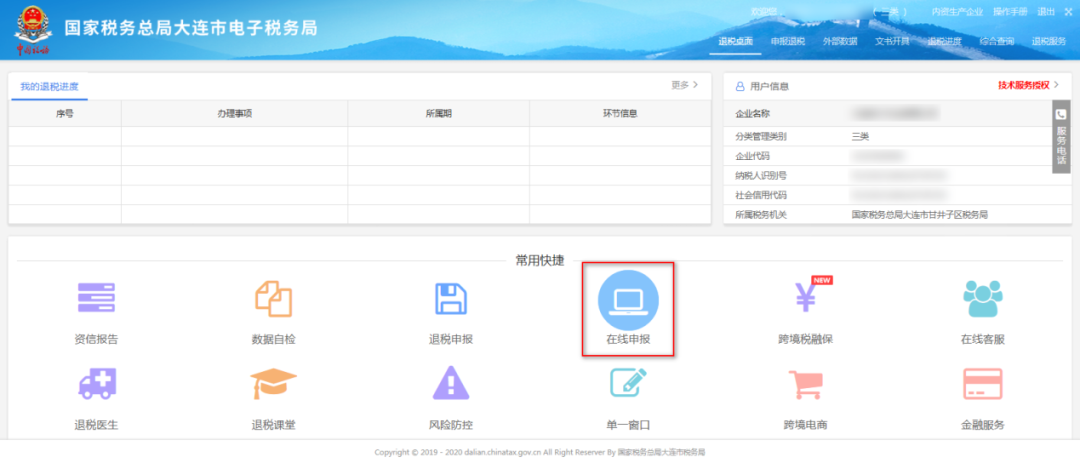The height and width of the screenshot is (463, 1080).
Task: Select the 我的退税进度 tab
Action: click(49, 87)
